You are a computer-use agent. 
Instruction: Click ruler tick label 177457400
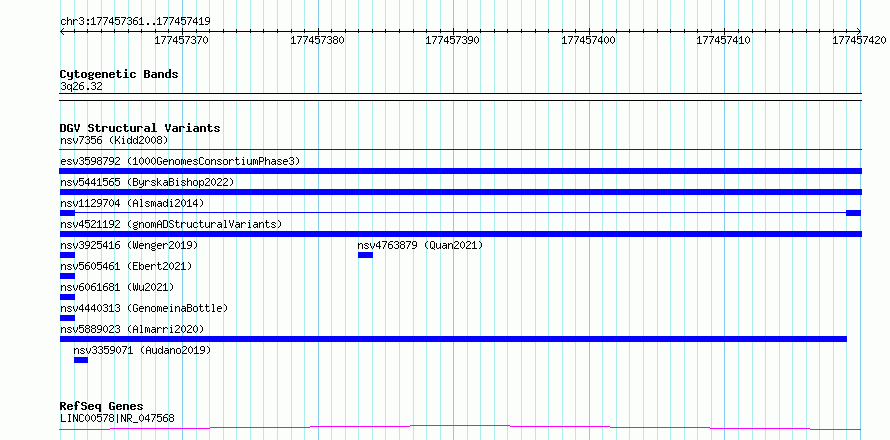[x=588, y=40]
